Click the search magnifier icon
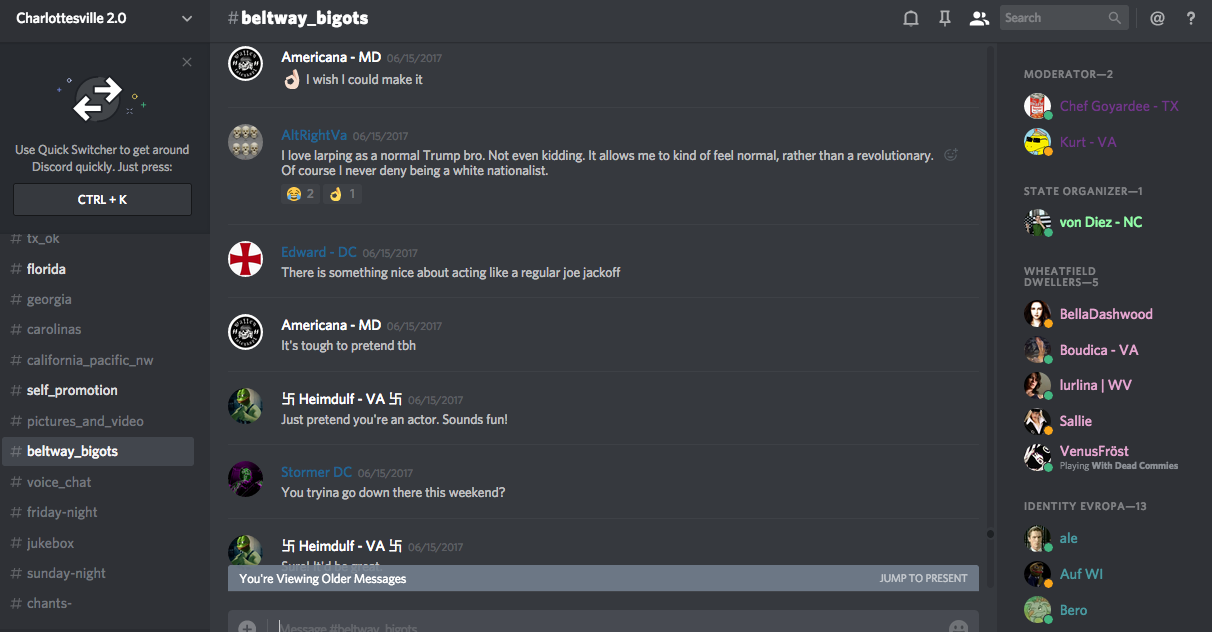 [x=1115, y=18]
